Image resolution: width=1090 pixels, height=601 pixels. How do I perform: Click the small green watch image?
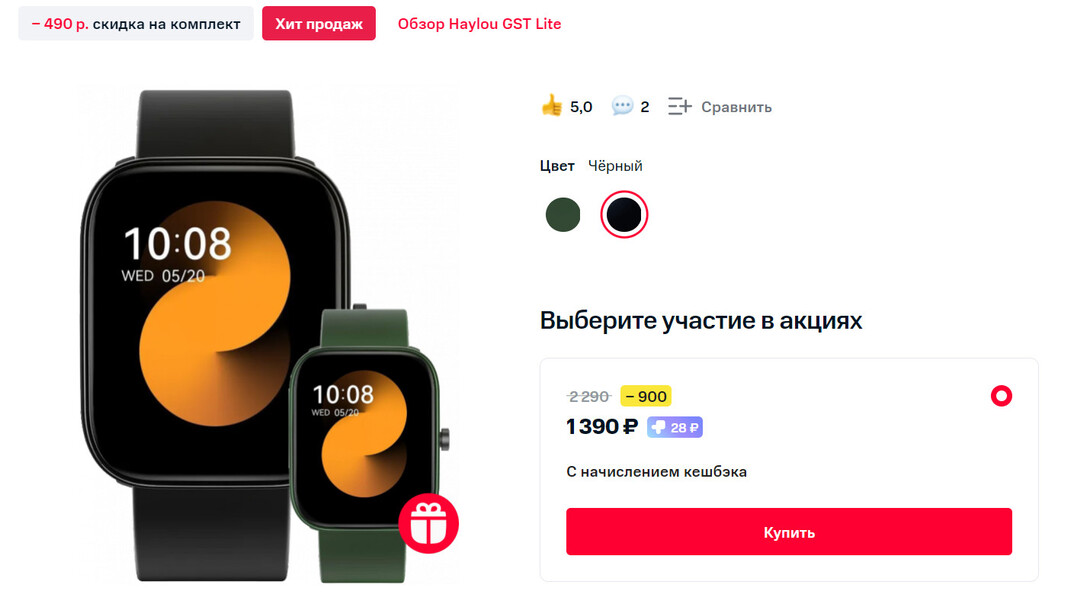click(368, 445)
